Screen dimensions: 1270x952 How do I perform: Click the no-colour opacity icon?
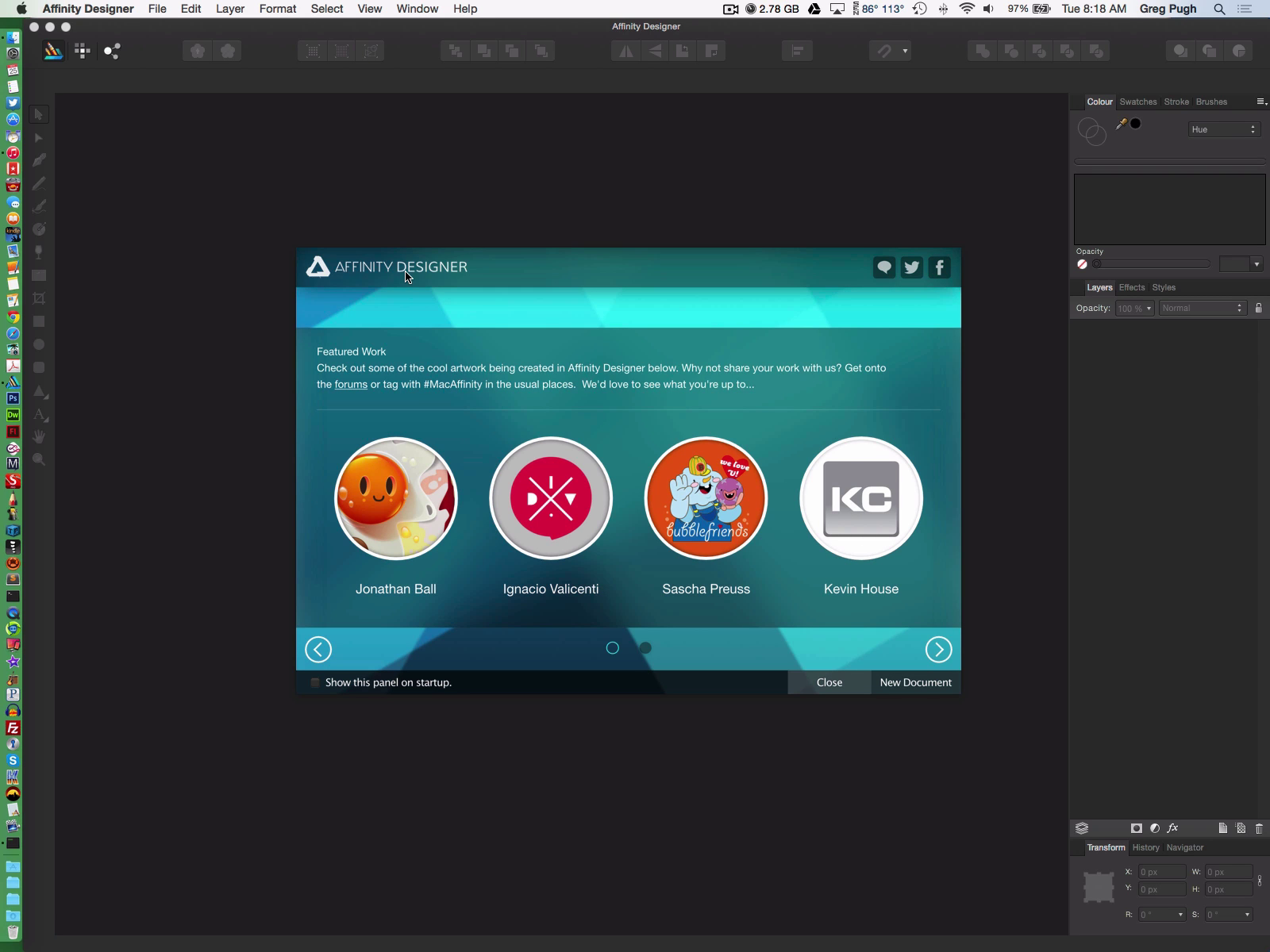click(1082, 264)
